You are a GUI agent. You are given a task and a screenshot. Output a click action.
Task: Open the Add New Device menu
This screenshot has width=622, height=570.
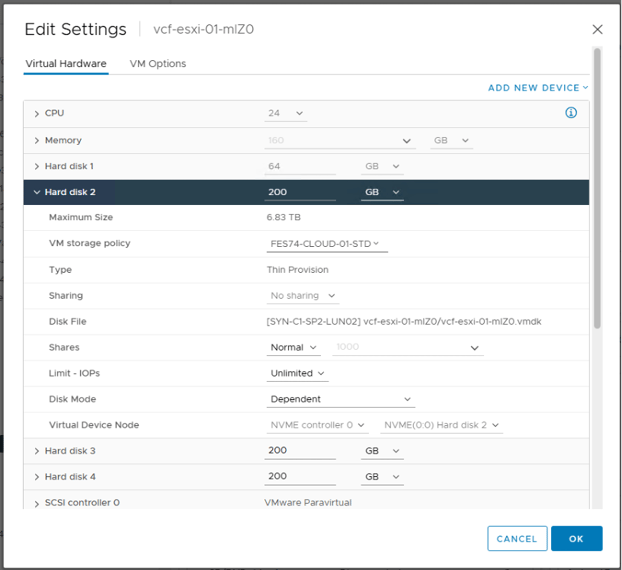538,88
